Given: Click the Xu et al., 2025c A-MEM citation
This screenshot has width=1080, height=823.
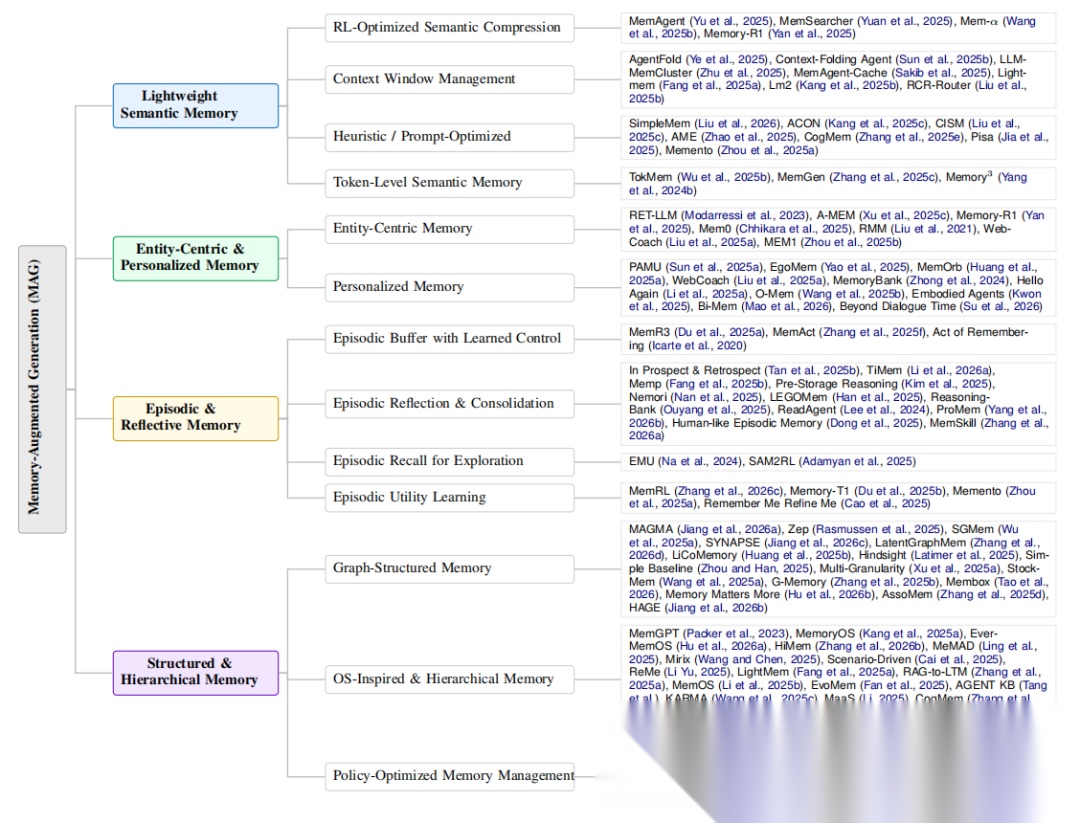Looking at the screenshot, I should (x=906, y=216).
